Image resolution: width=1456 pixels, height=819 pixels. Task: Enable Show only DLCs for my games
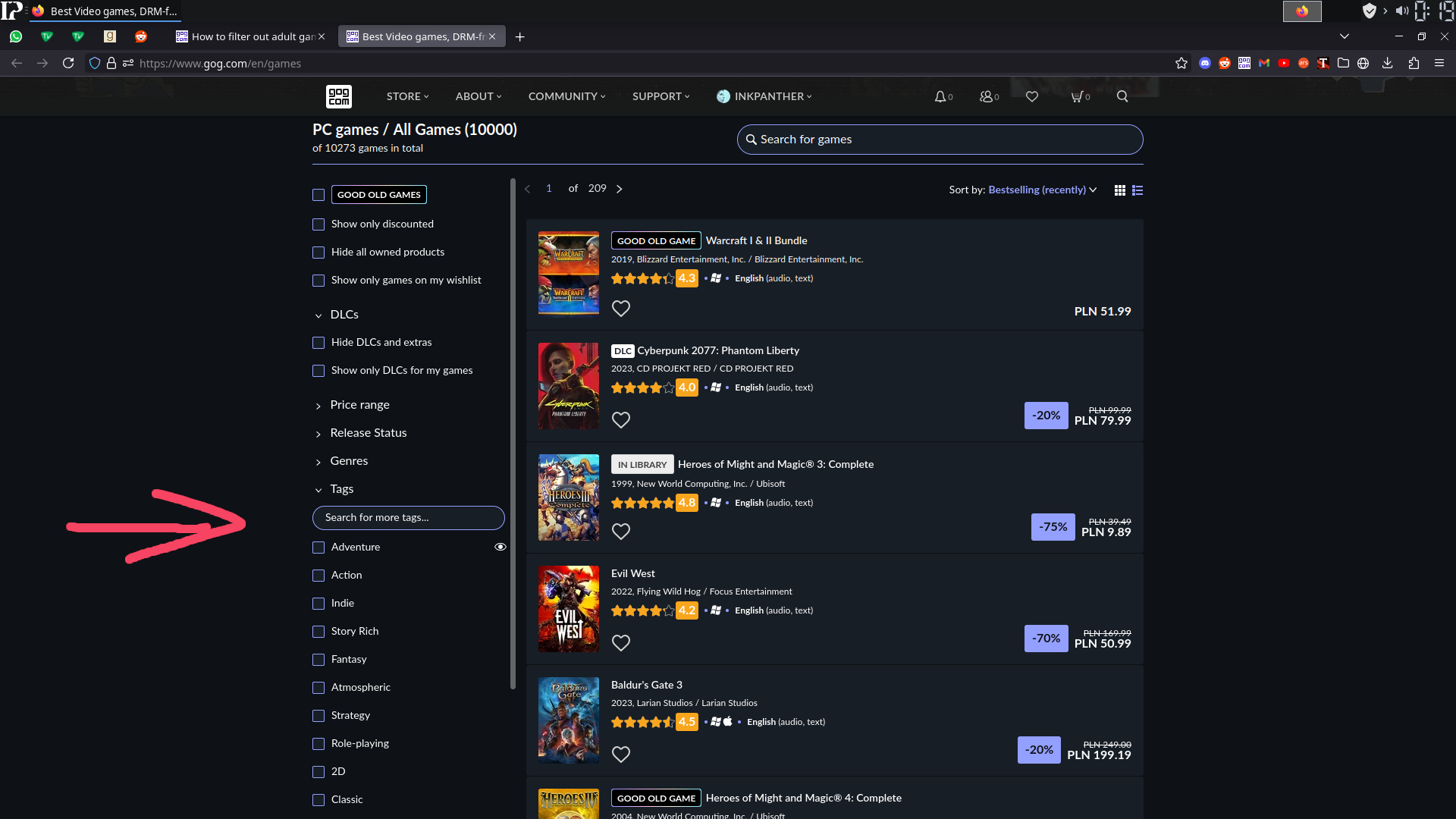point(318,371)
